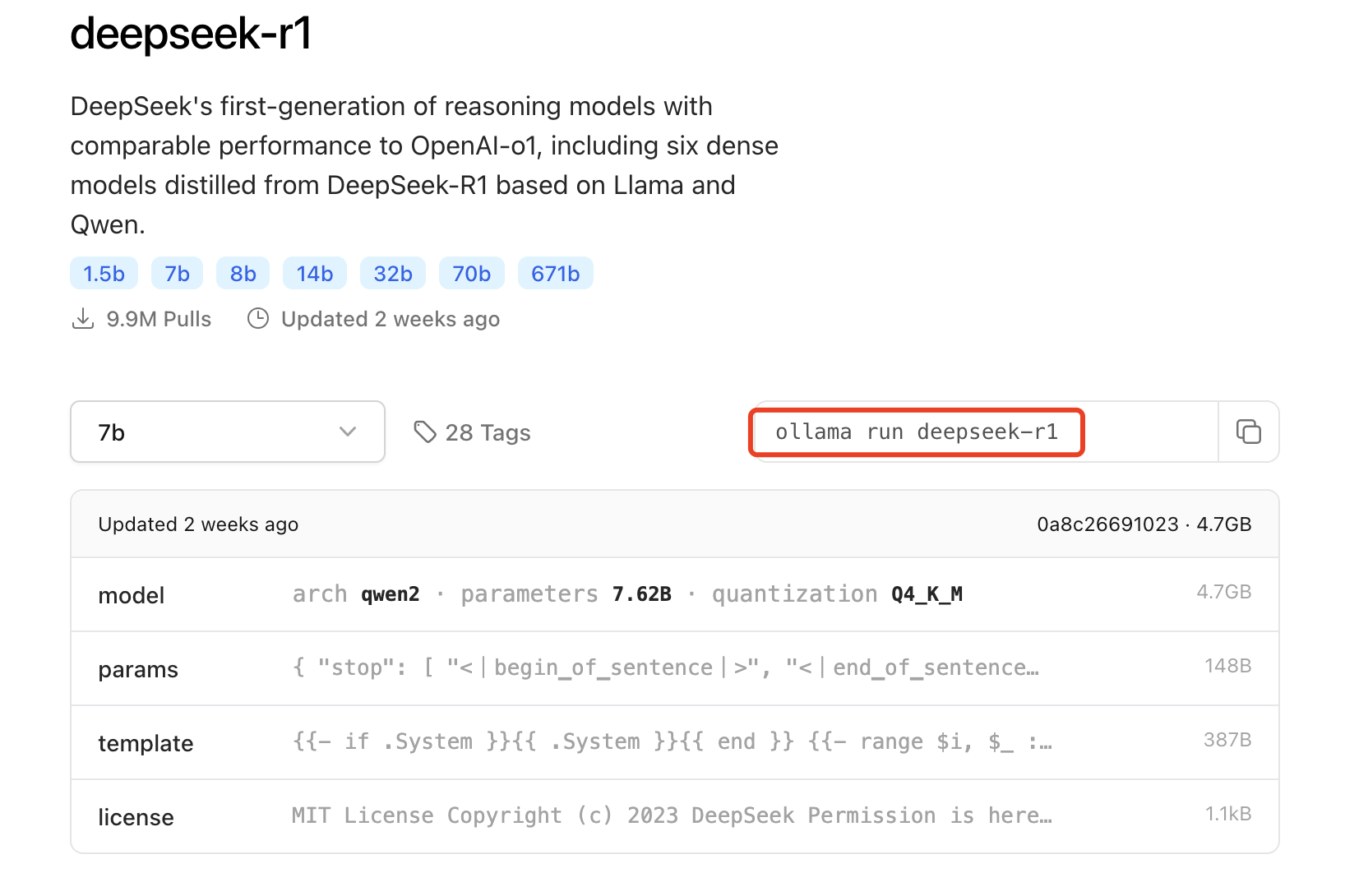Open the params file row
This screenshot has width=1345, height=896.
675,668
